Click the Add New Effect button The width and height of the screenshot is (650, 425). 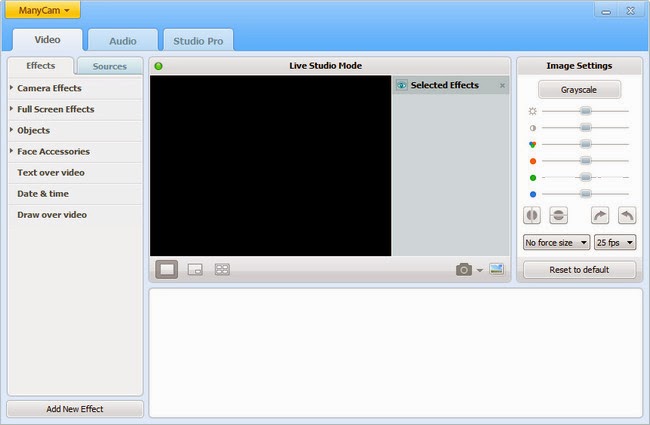click(75, 409)
